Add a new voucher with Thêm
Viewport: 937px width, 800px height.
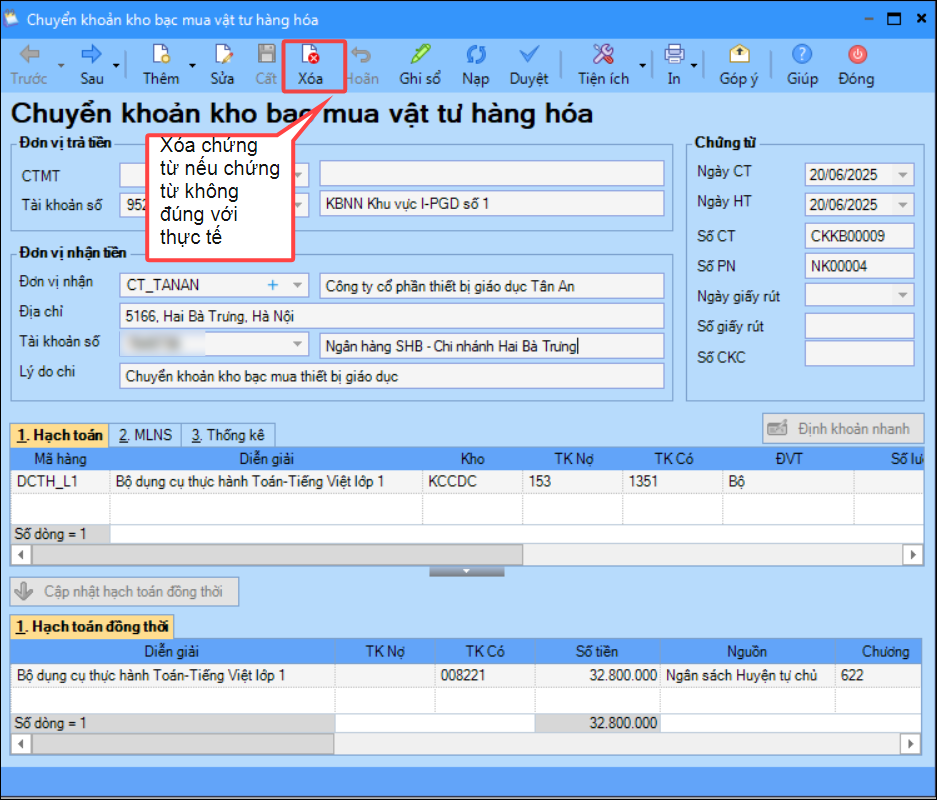coord(160,65)
